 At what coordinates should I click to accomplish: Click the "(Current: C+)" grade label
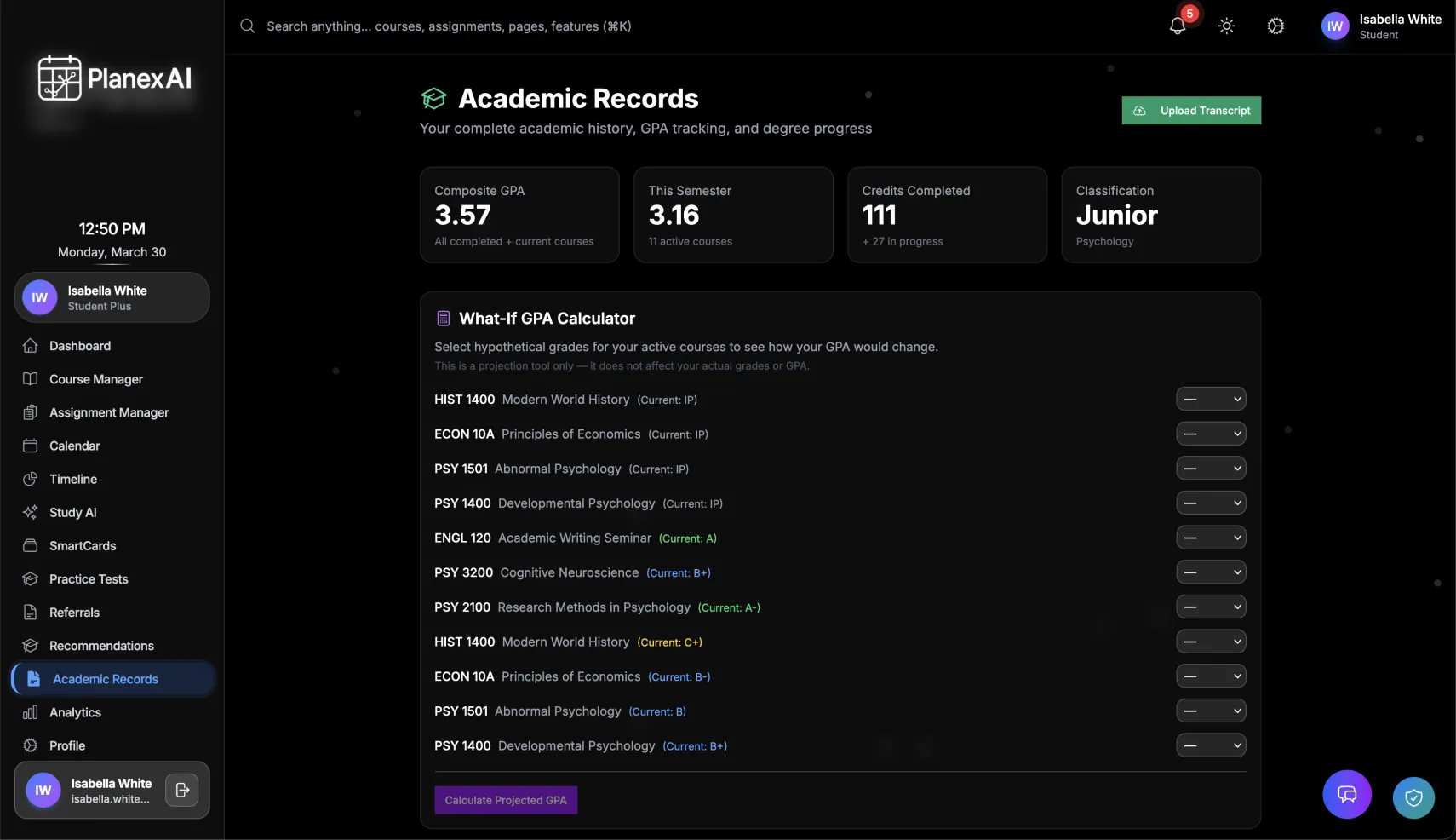[670, 642]
